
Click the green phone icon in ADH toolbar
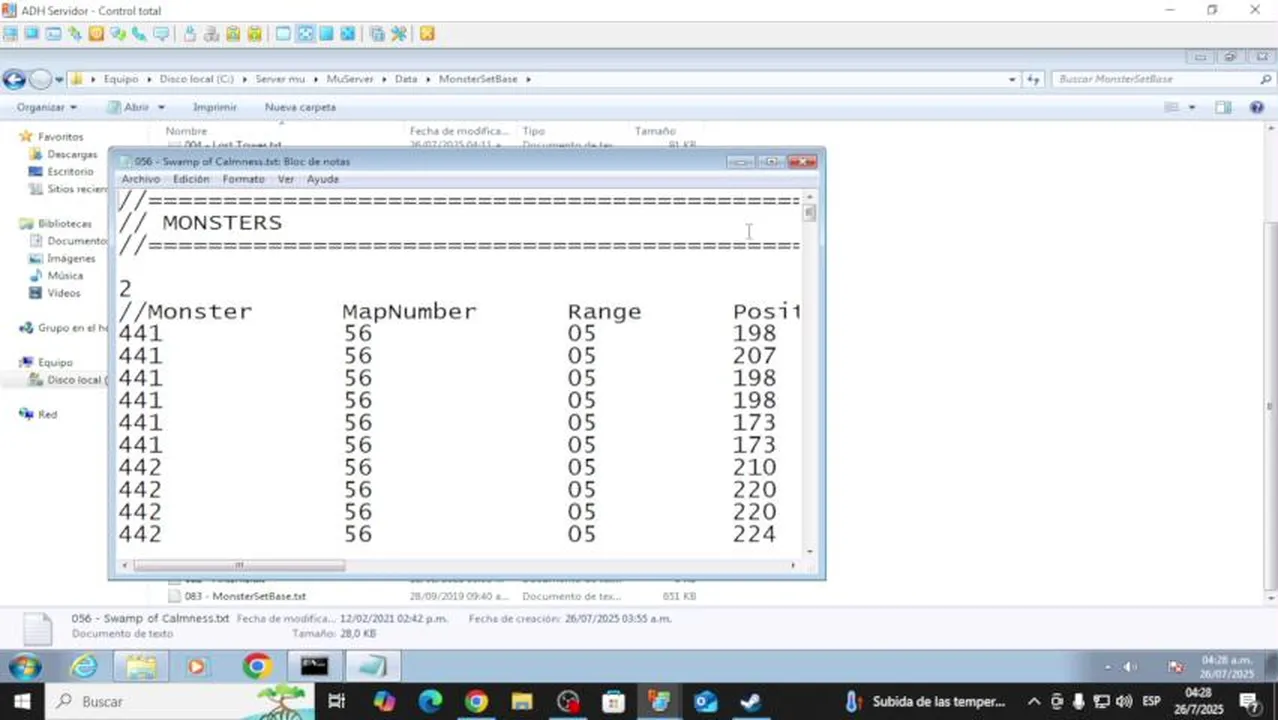pyautogui.click(x=140, y=34)
